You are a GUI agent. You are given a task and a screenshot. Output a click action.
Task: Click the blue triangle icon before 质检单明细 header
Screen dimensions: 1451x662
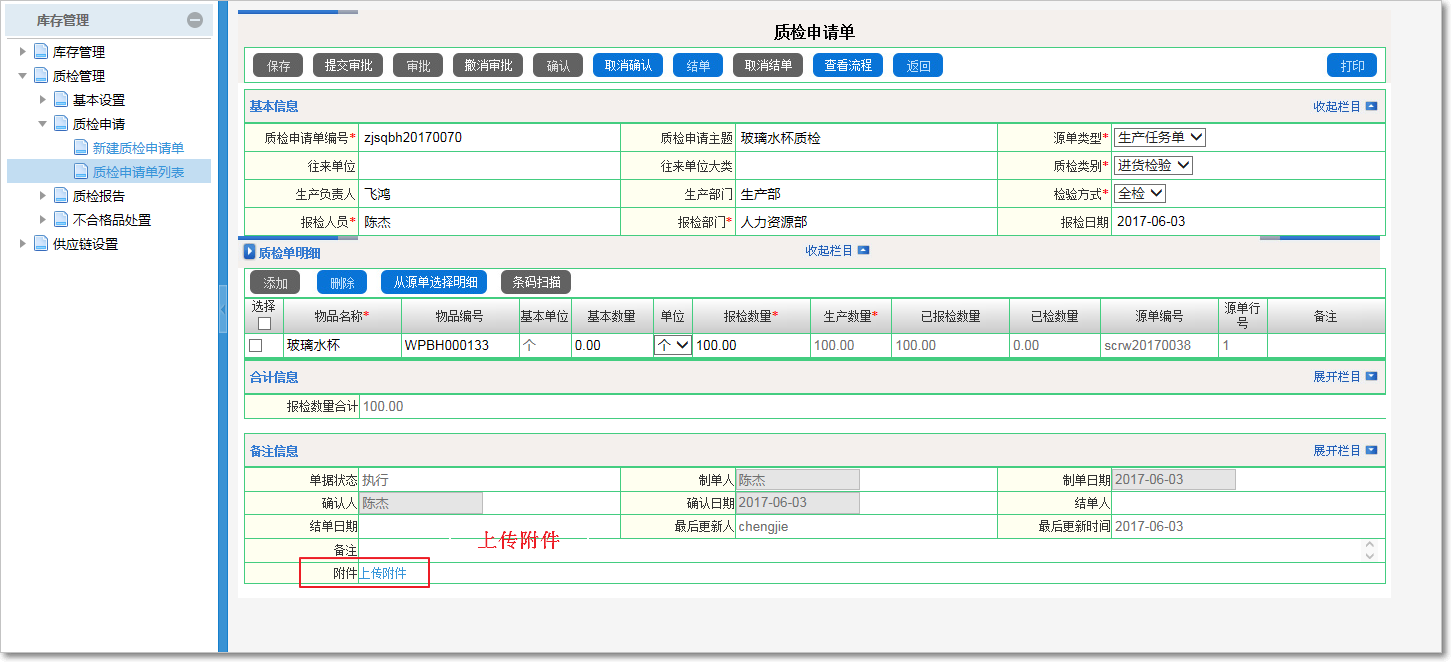pyautogui.click(x=250, y=250)
